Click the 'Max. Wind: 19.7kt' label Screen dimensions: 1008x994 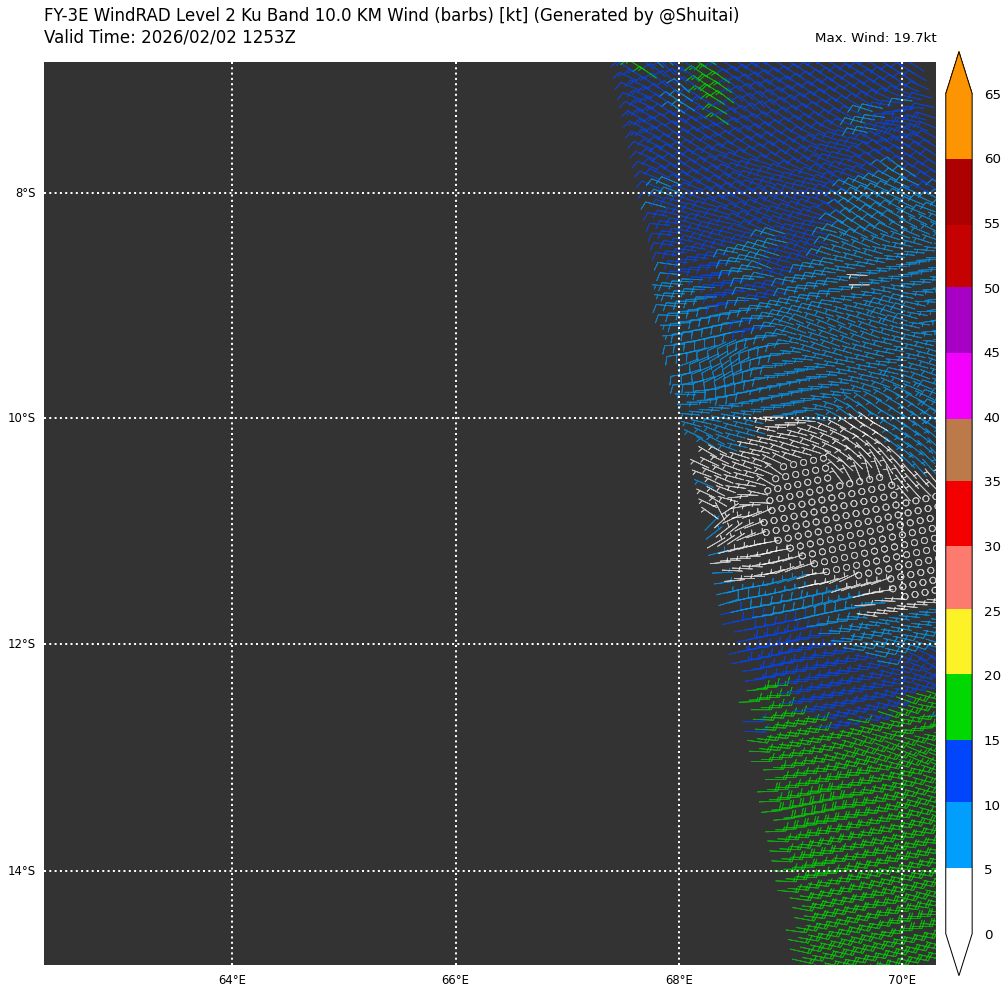point(875,38)
